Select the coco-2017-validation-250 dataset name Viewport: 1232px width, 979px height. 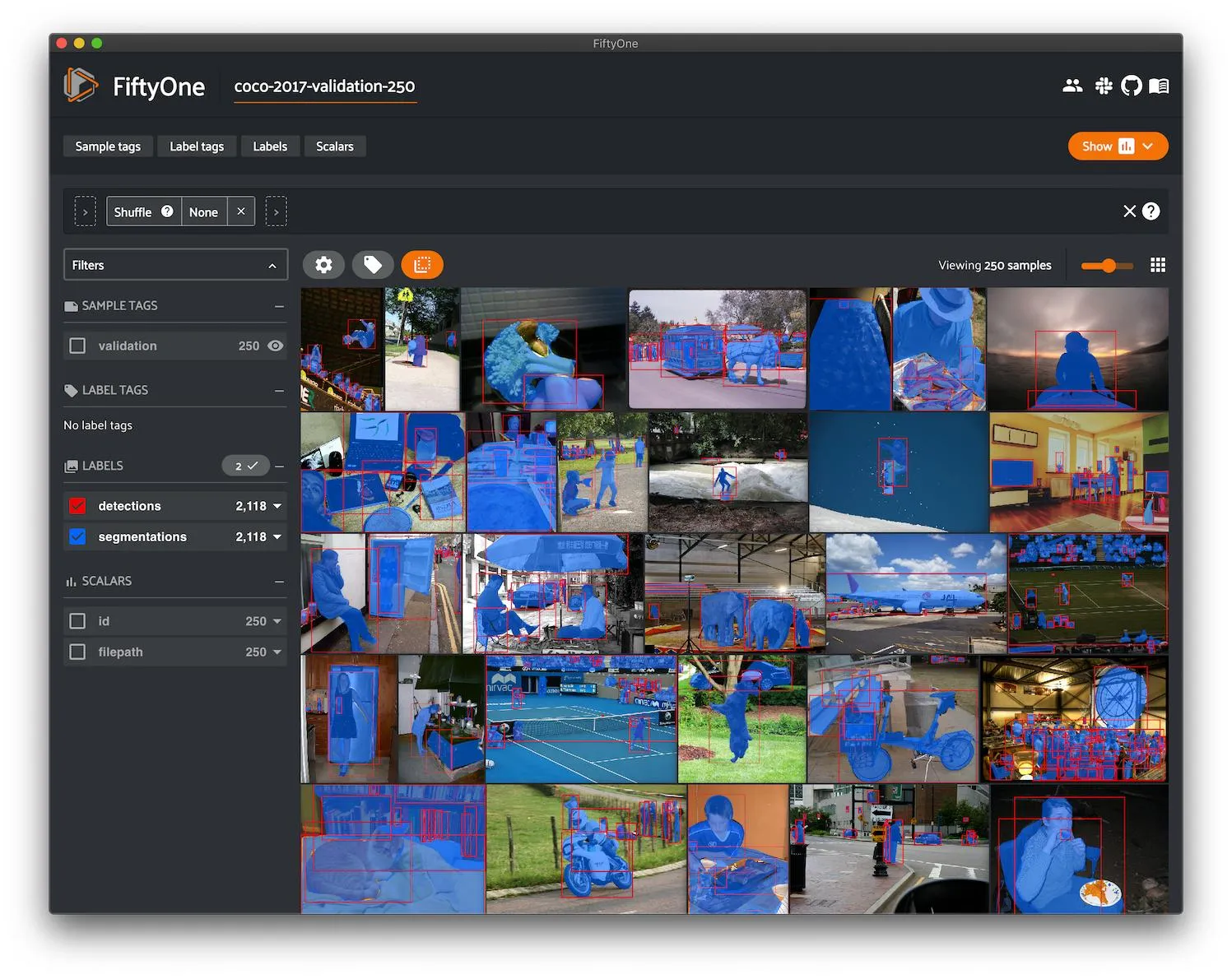[324, 86]
